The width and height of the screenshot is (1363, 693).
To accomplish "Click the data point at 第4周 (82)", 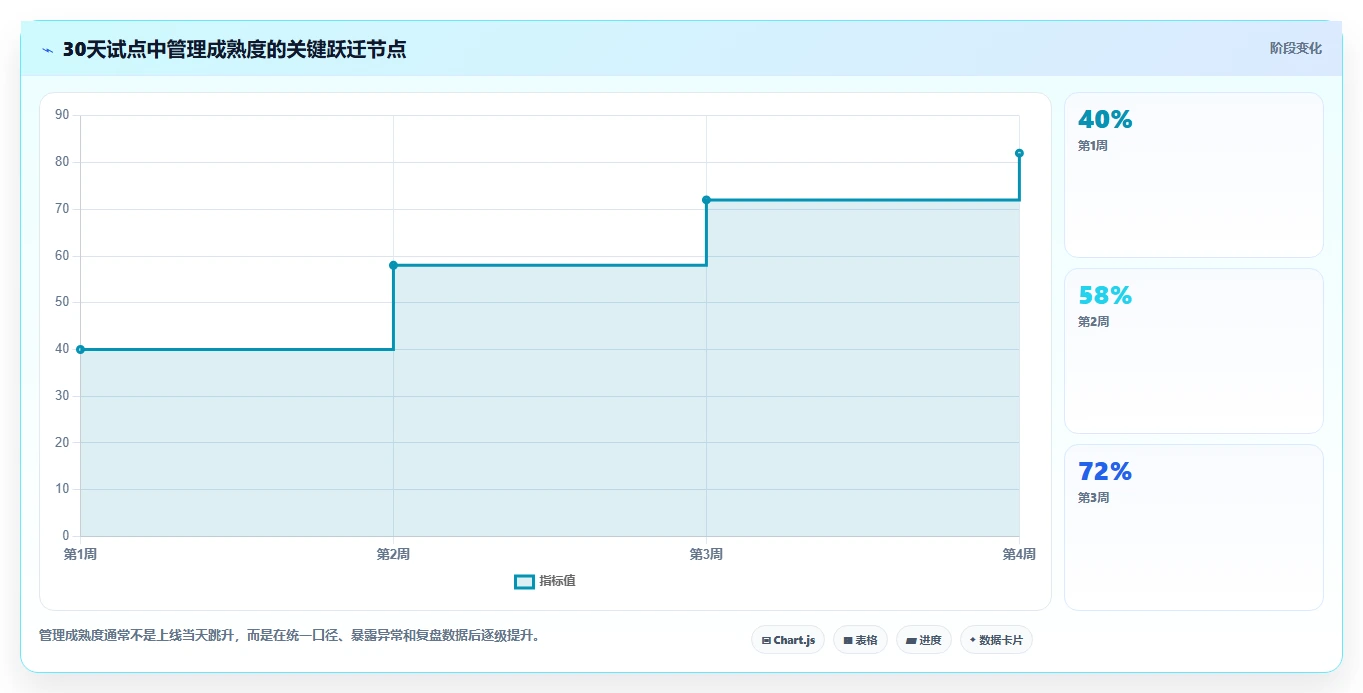I will [1019, 153].
